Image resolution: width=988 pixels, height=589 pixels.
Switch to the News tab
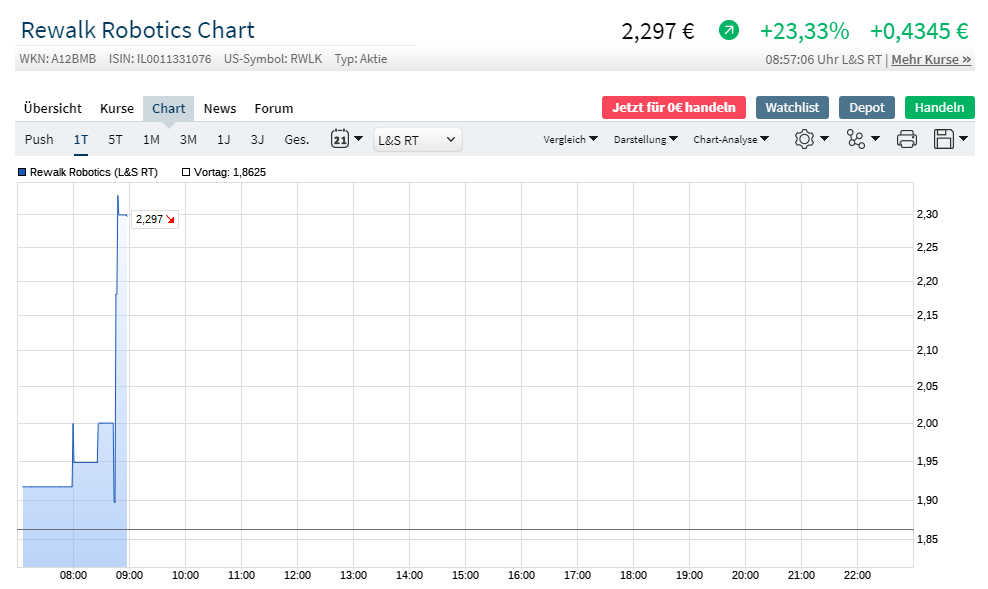[x=219, y=108]
